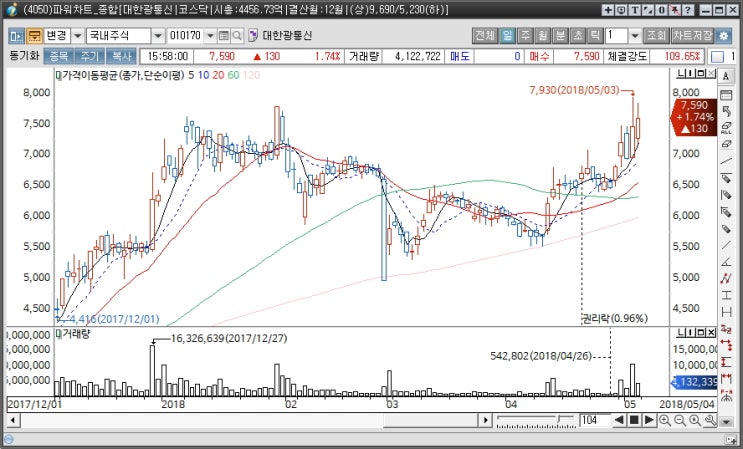Viewport: 743px width, 449px height.
Task: Click the 권리락(0.96%) label
Action: coord(615,319)
